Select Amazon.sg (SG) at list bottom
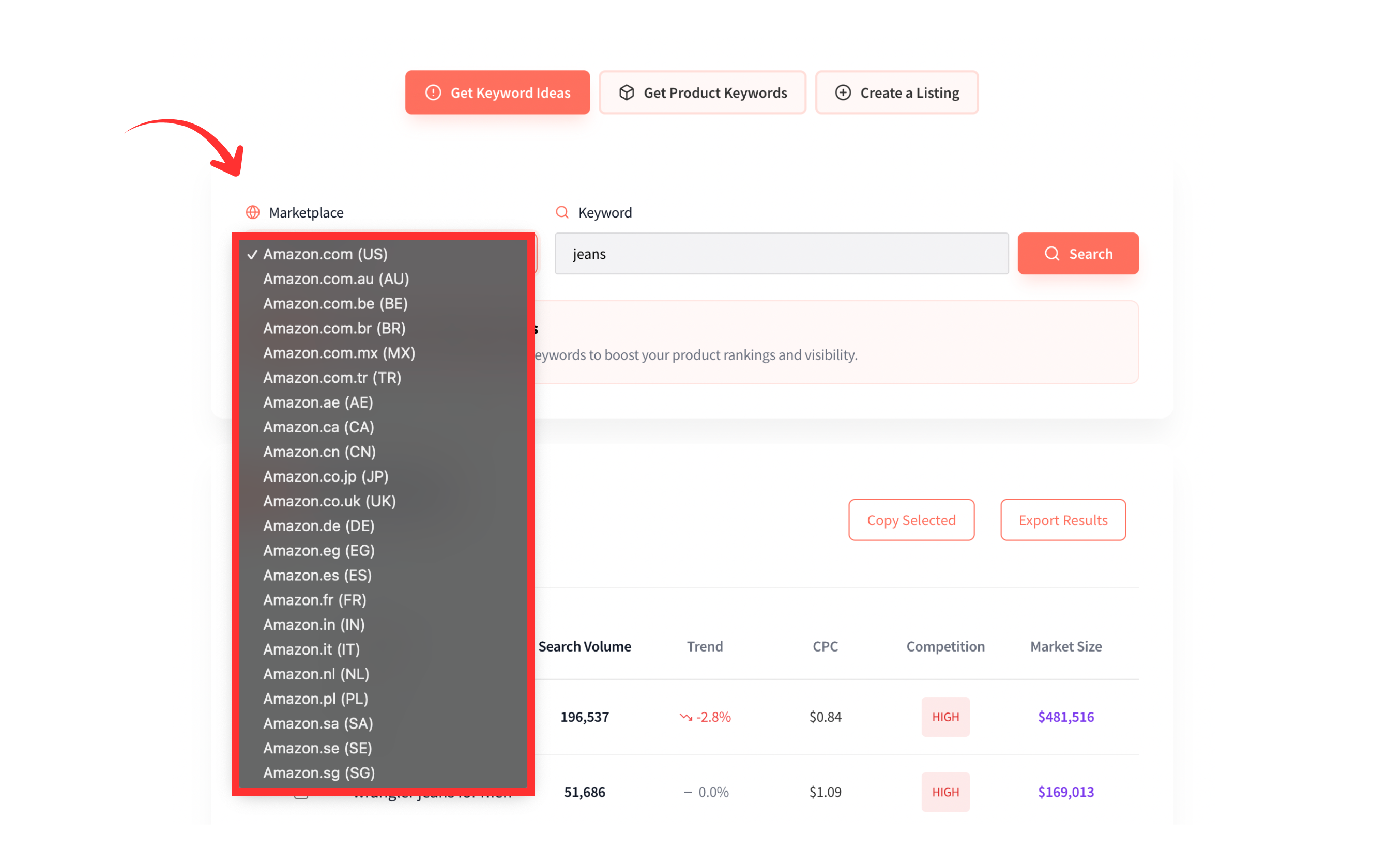 [x=319, y=773]
